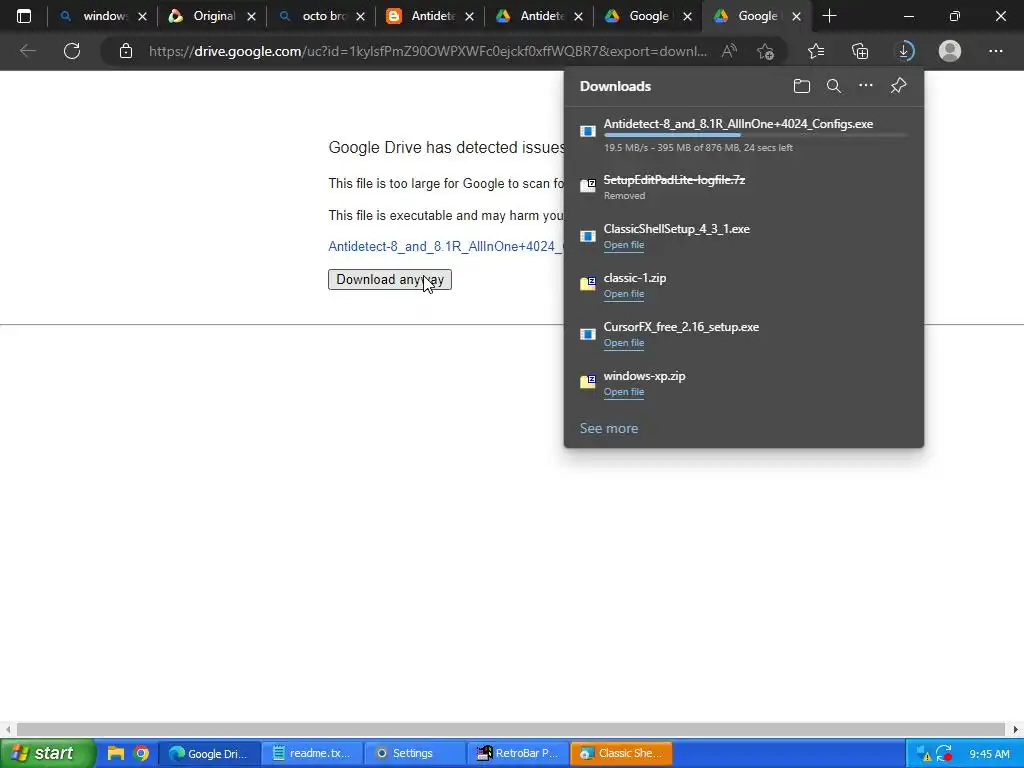
Task: Add this page to favorites star icon
Action: pyautogui.click(x=765, y=51)
